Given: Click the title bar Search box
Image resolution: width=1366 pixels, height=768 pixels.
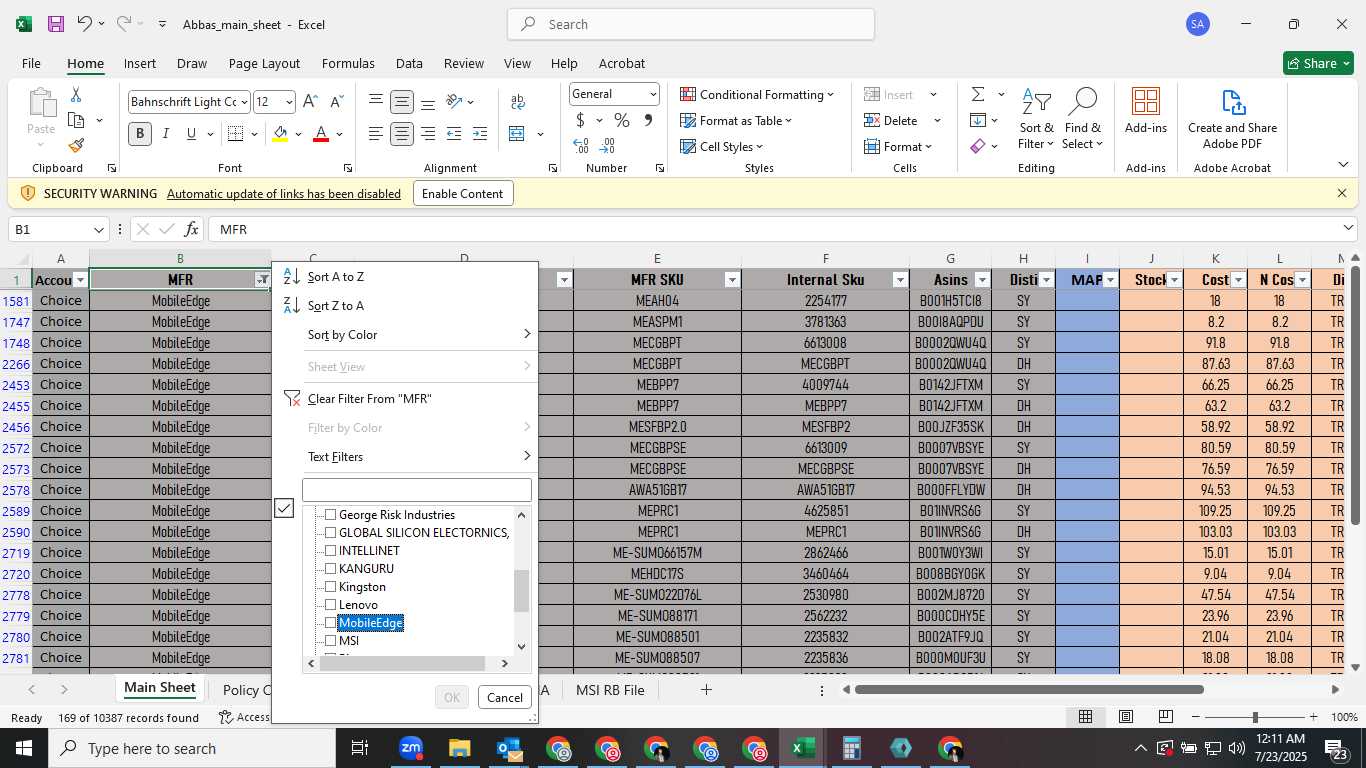Looking at the screenshot, I should pyautogui.click(x=691, y=24).
